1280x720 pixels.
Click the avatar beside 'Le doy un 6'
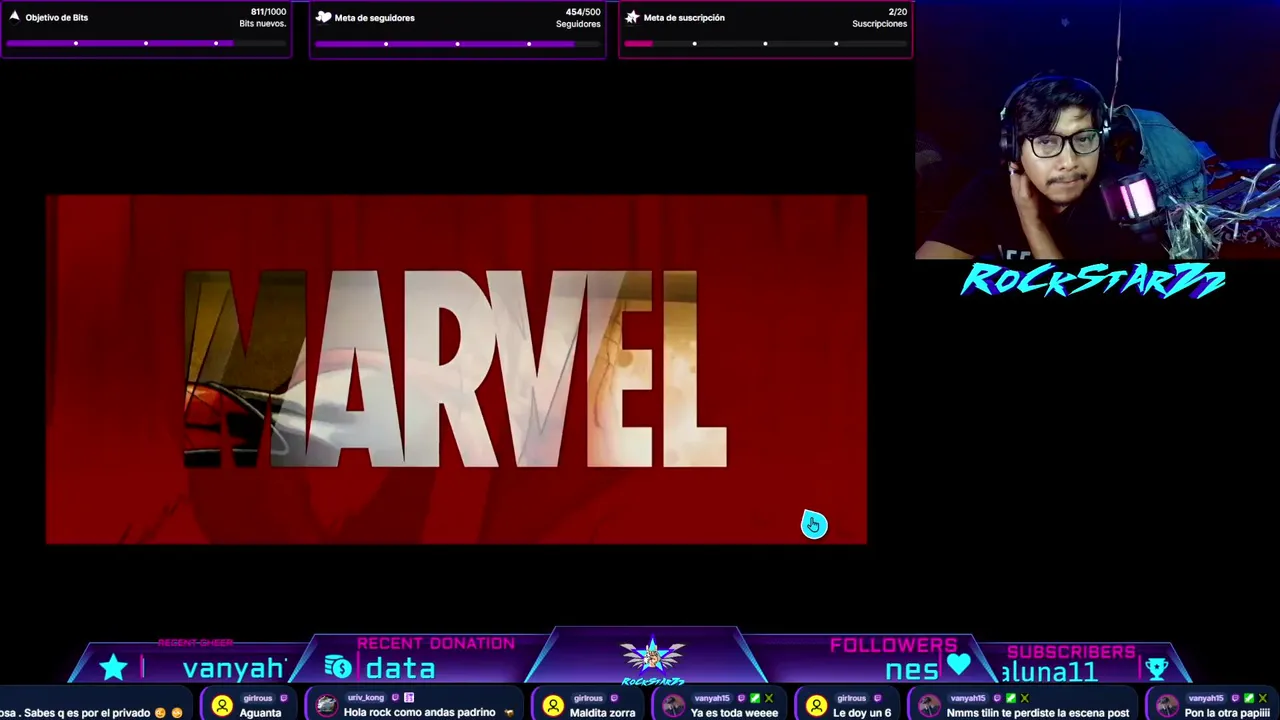[x=816, y=706]
